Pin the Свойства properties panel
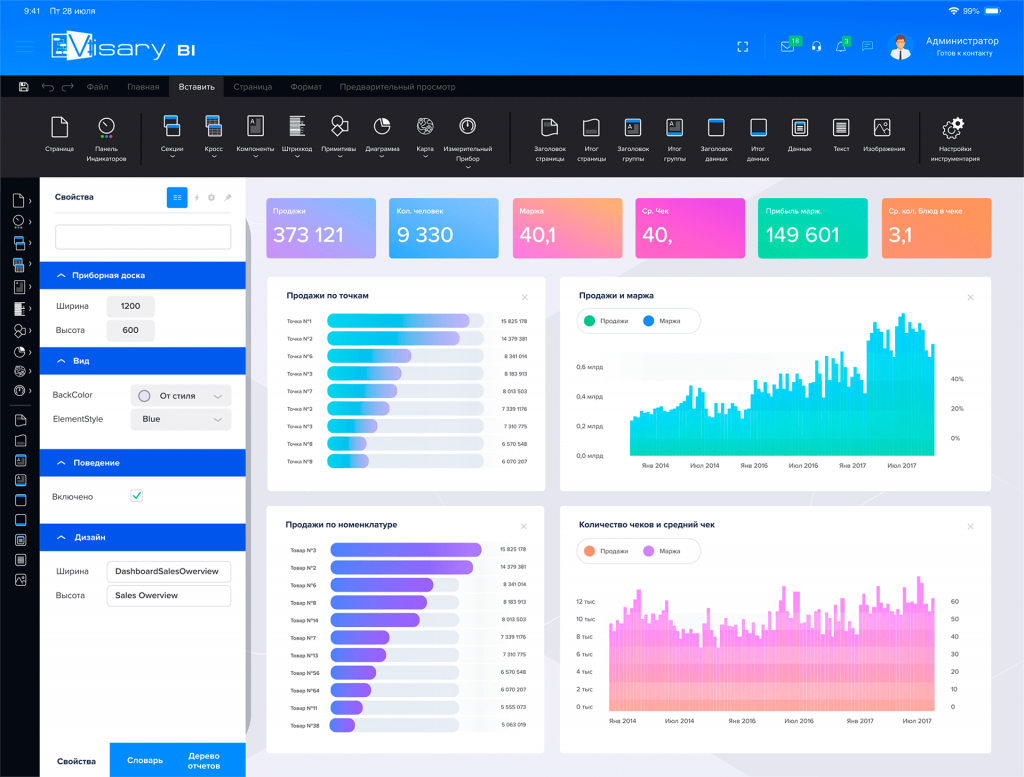The width and height of the screenshot is (1024, 777). click(x=228, y=197)
